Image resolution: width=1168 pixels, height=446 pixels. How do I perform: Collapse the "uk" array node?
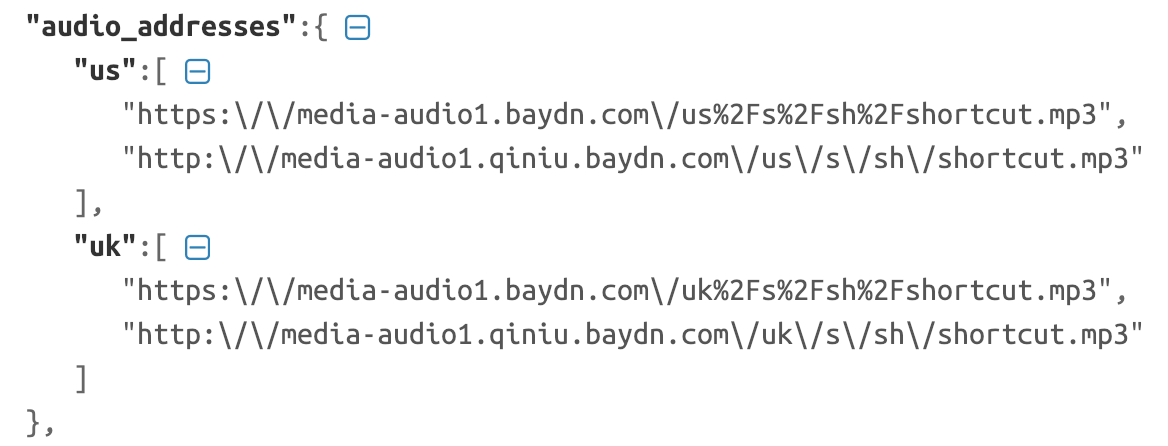pos(198,247)
